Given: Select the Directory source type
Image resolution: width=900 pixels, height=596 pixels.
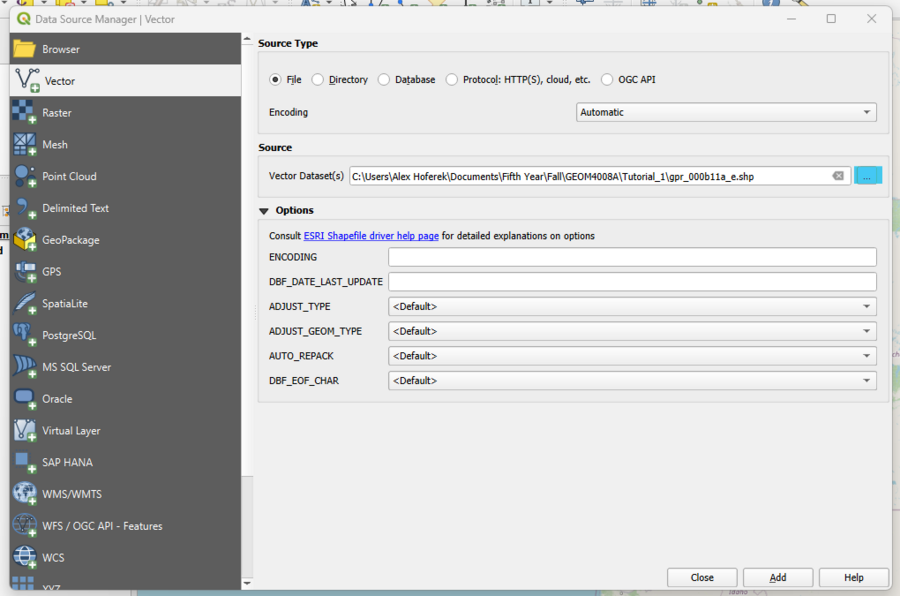Looking at the screenshot, I should (x=318, y=79).
